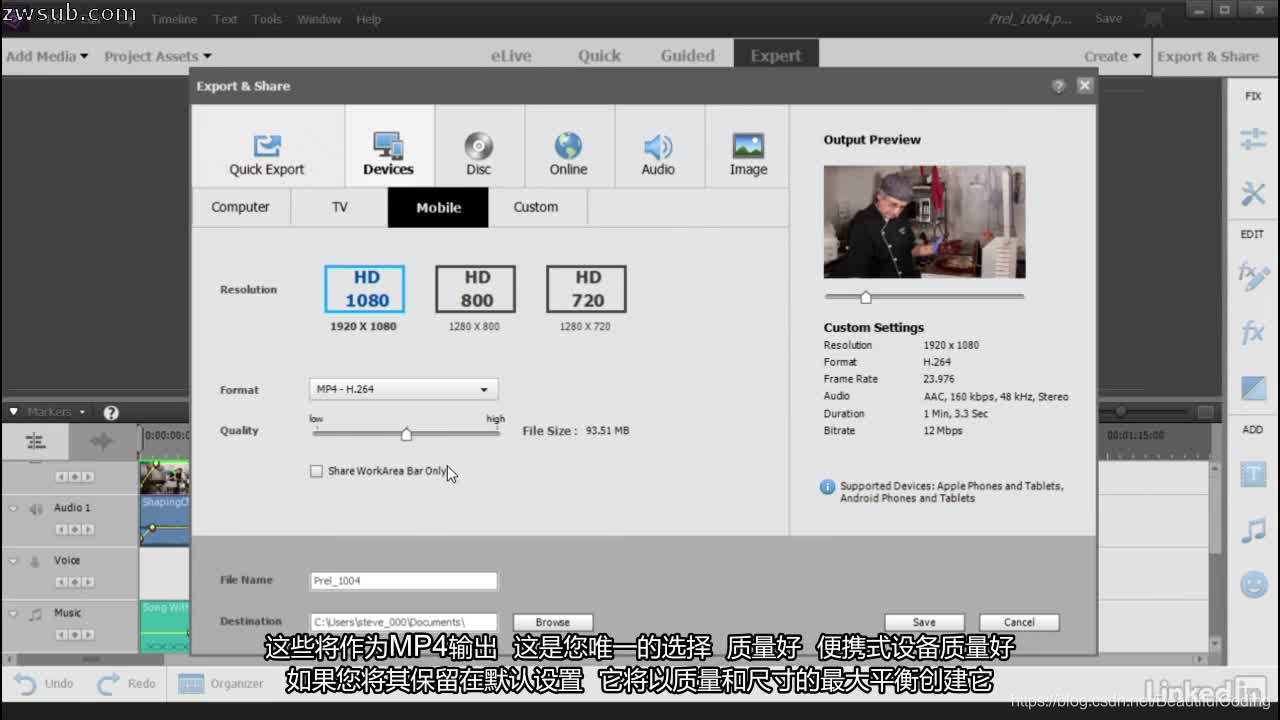Image resolution: width=1280 pixels, height=720 pixels.
Task: Select the Expert view tab
Action: click(x=776, y=56)
